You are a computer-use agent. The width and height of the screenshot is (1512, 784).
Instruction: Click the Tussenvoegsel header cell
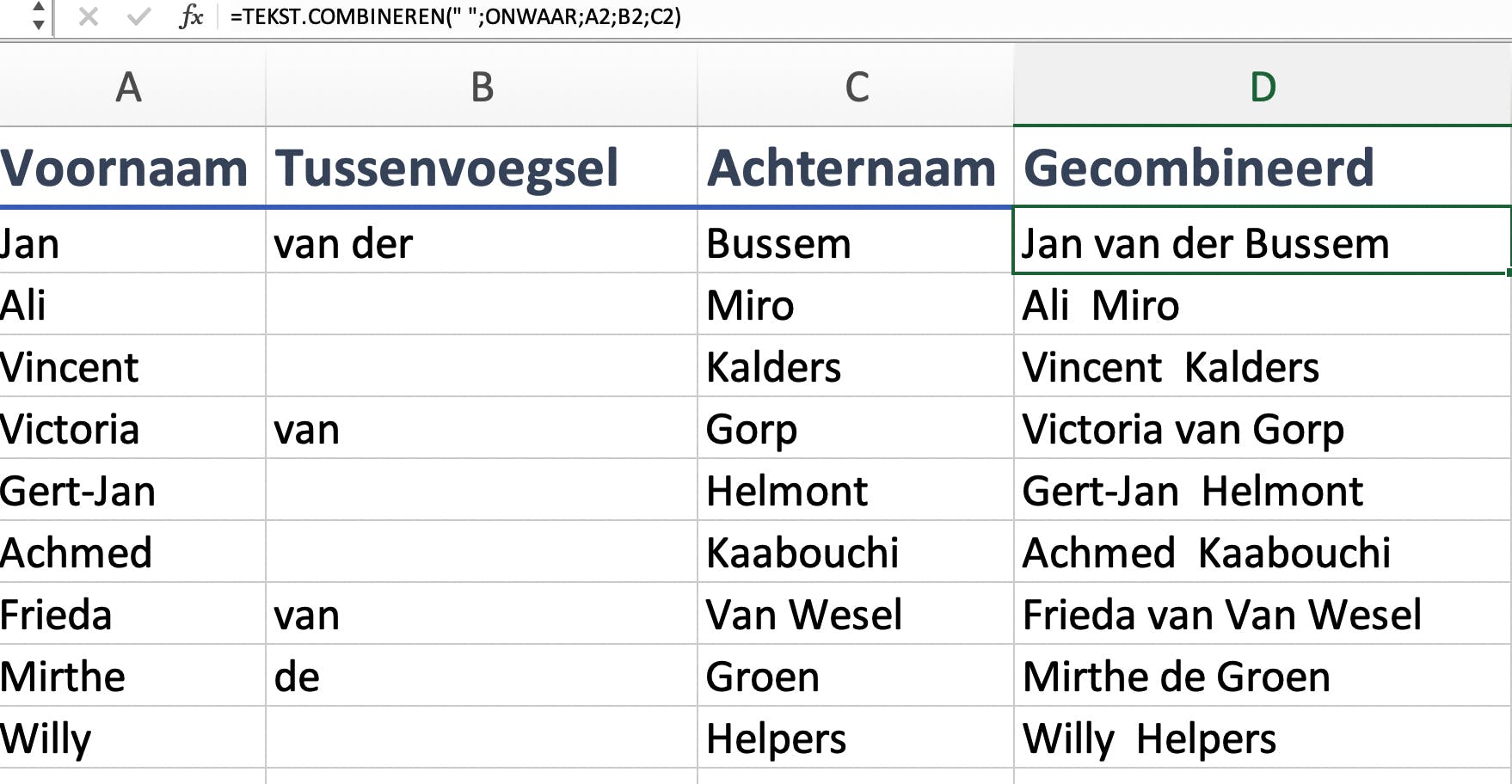(447, 168)
